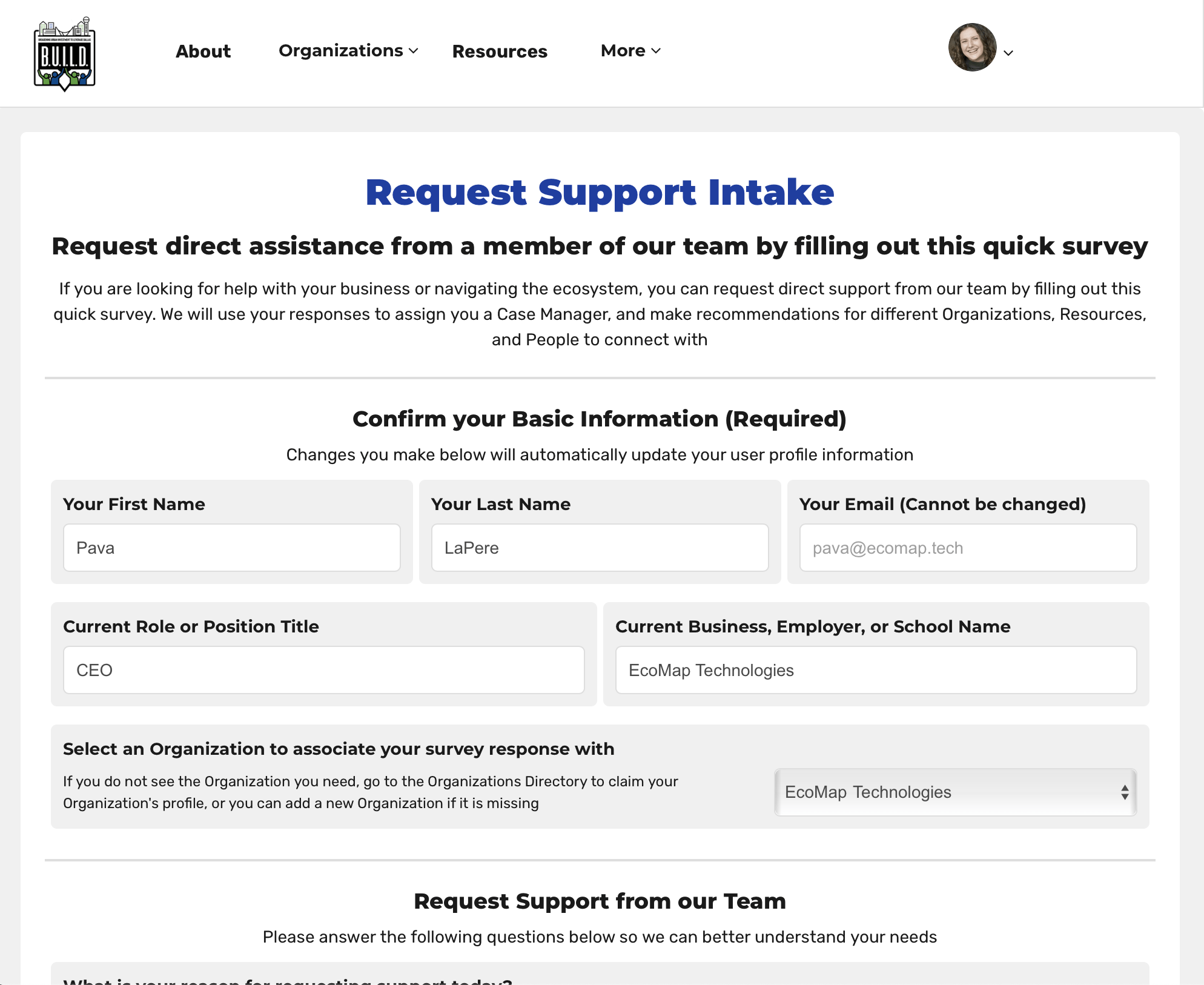Go to the Resources page
This screenshot has width=1204, height=985.
point(500,51)
